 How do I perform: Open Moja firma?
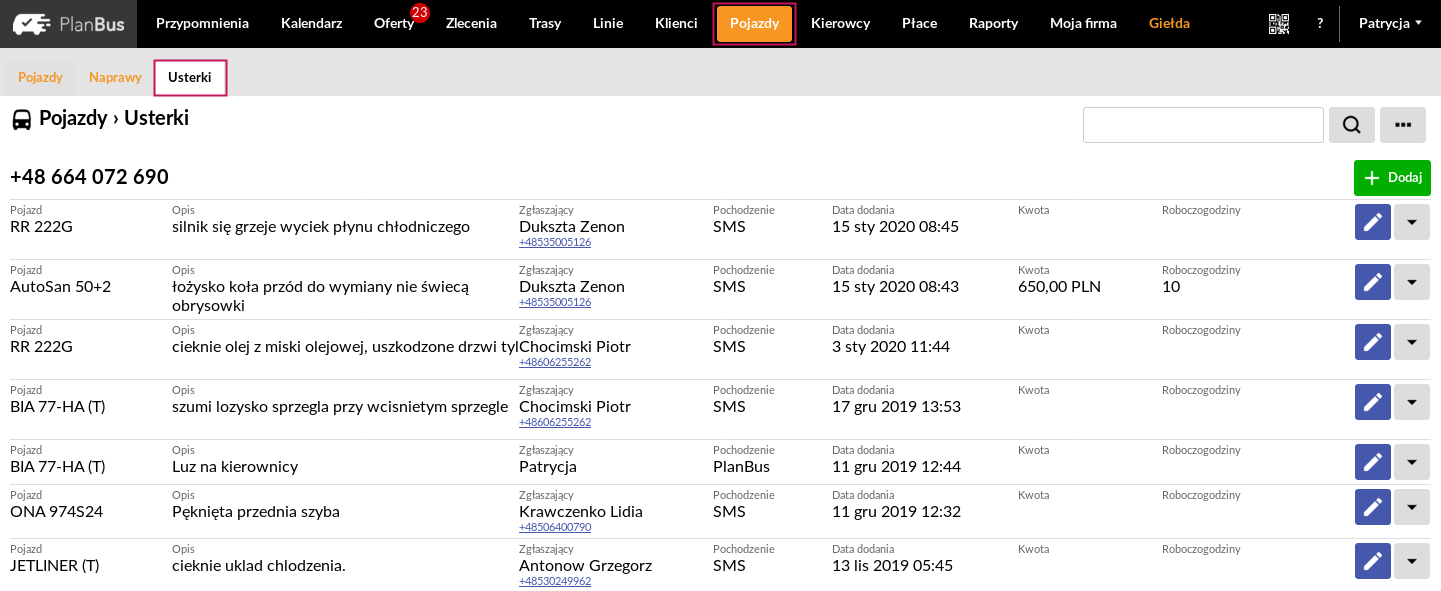1083,23
